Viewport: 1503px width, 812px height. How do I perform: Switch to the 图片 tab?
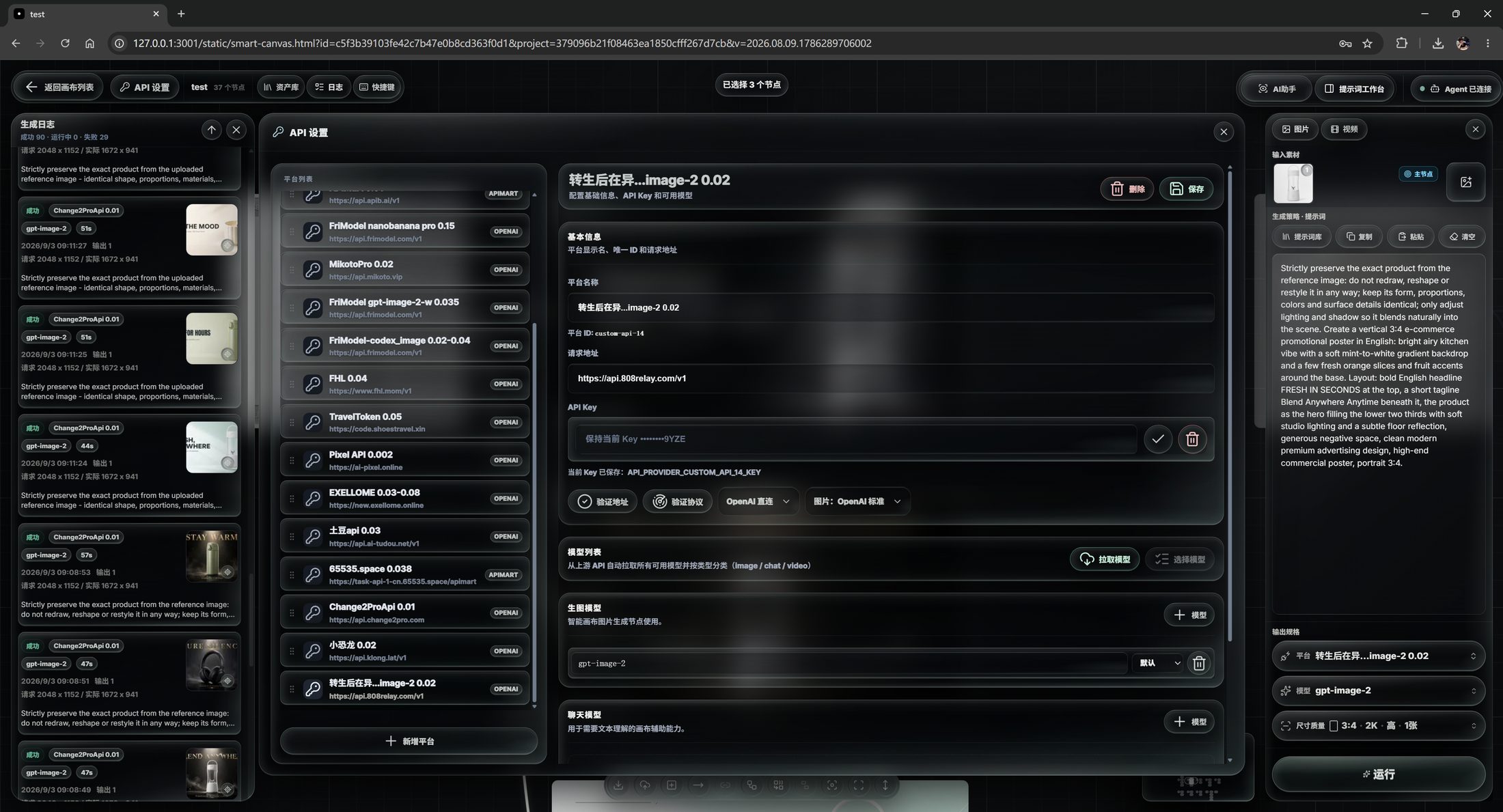1295,129
